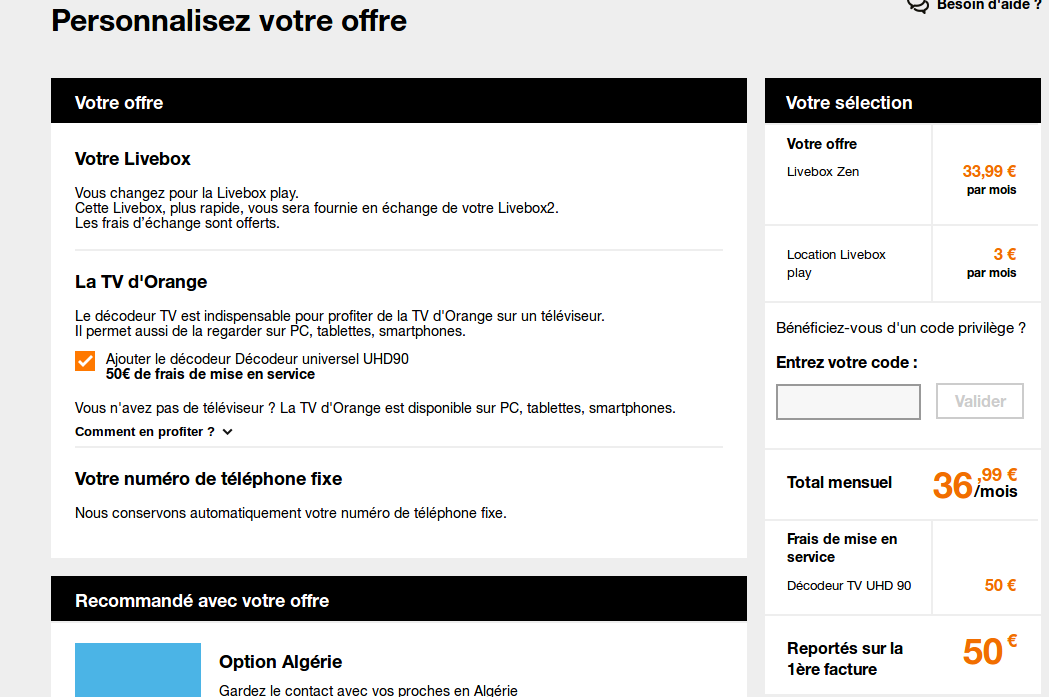
Task: Click the 36,99 €/mois total amount
Action: [x=975, y=484]
